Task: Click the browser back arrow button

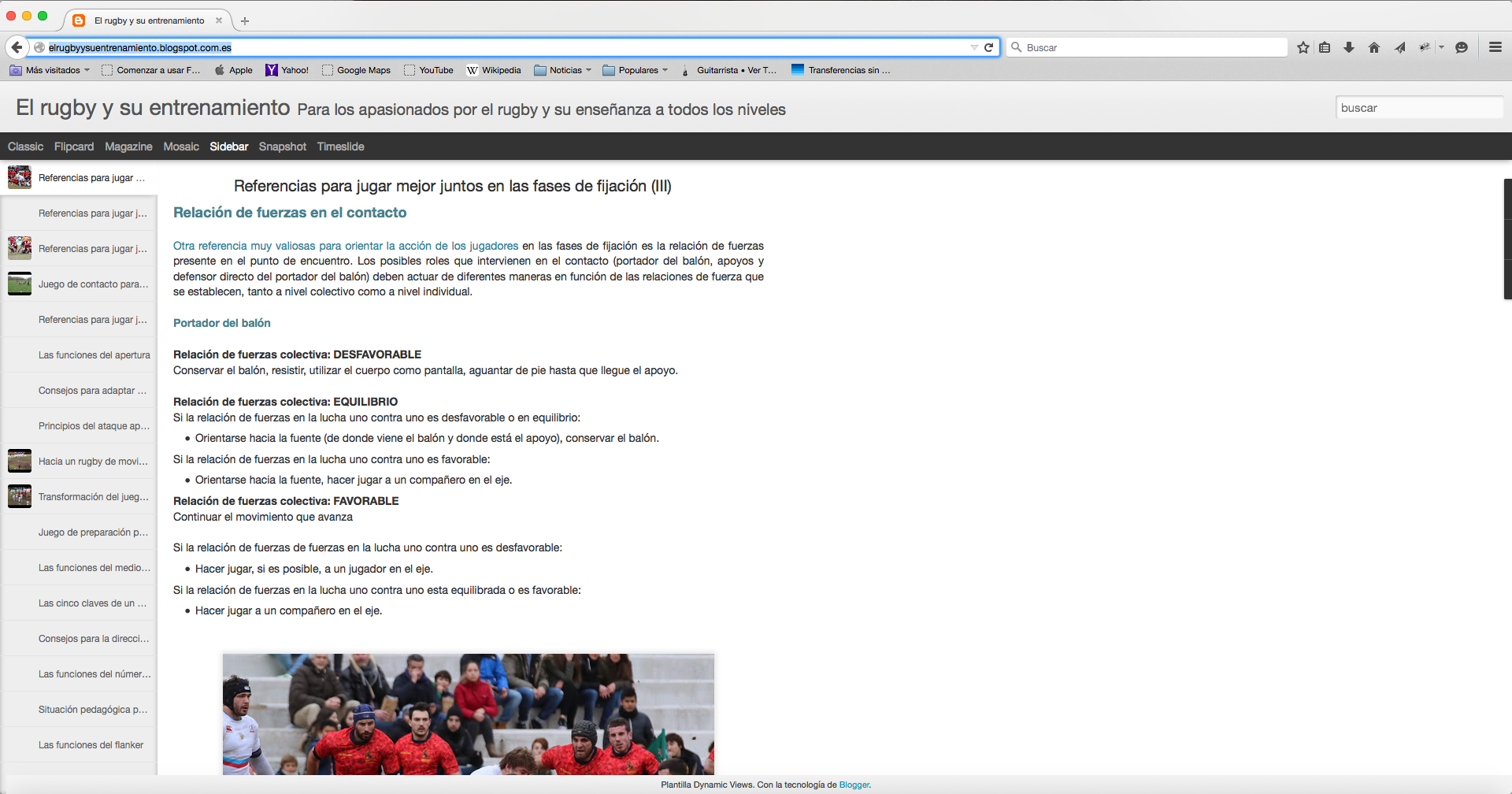Action: point(17,47)
